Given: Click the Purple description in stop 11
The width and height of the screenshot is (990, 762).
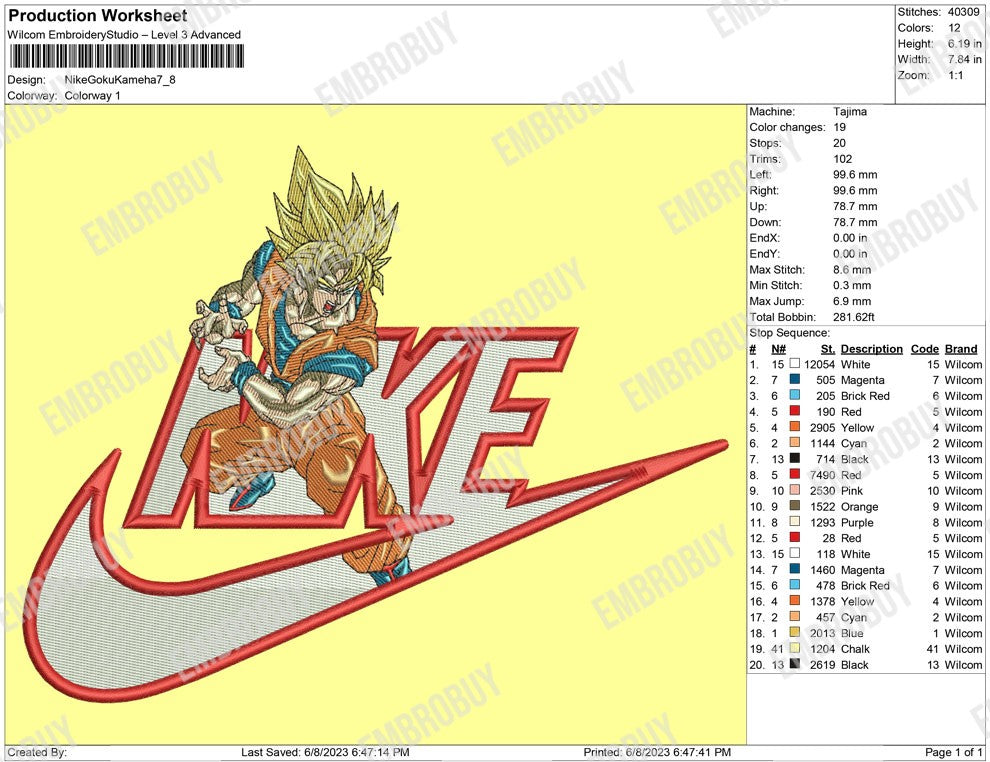Looking at the screenshot, I should (x=857, y=522).
